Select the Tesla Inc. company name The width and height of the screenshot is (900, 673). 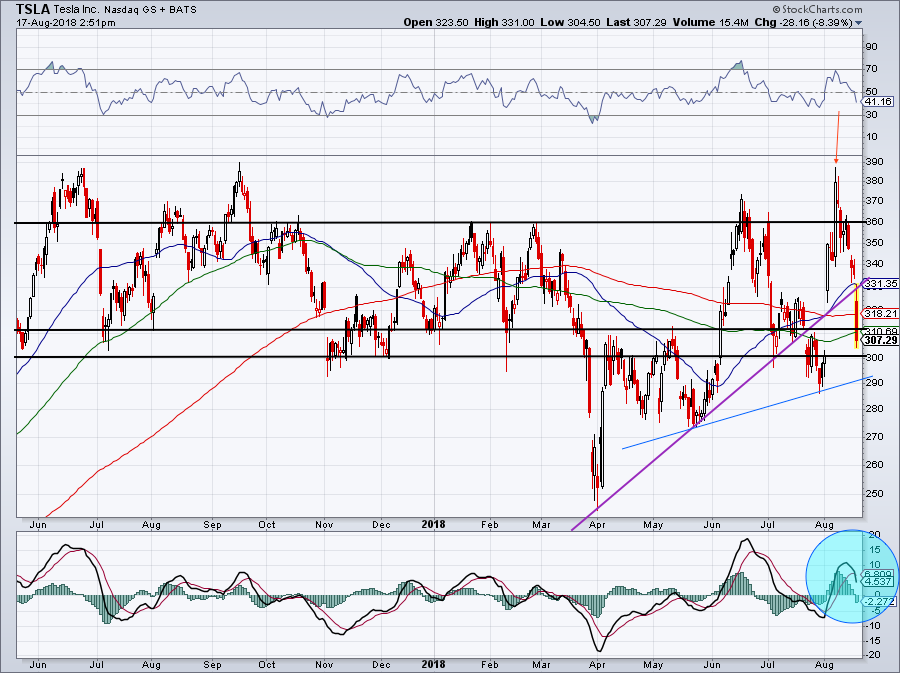pos(78,10)
